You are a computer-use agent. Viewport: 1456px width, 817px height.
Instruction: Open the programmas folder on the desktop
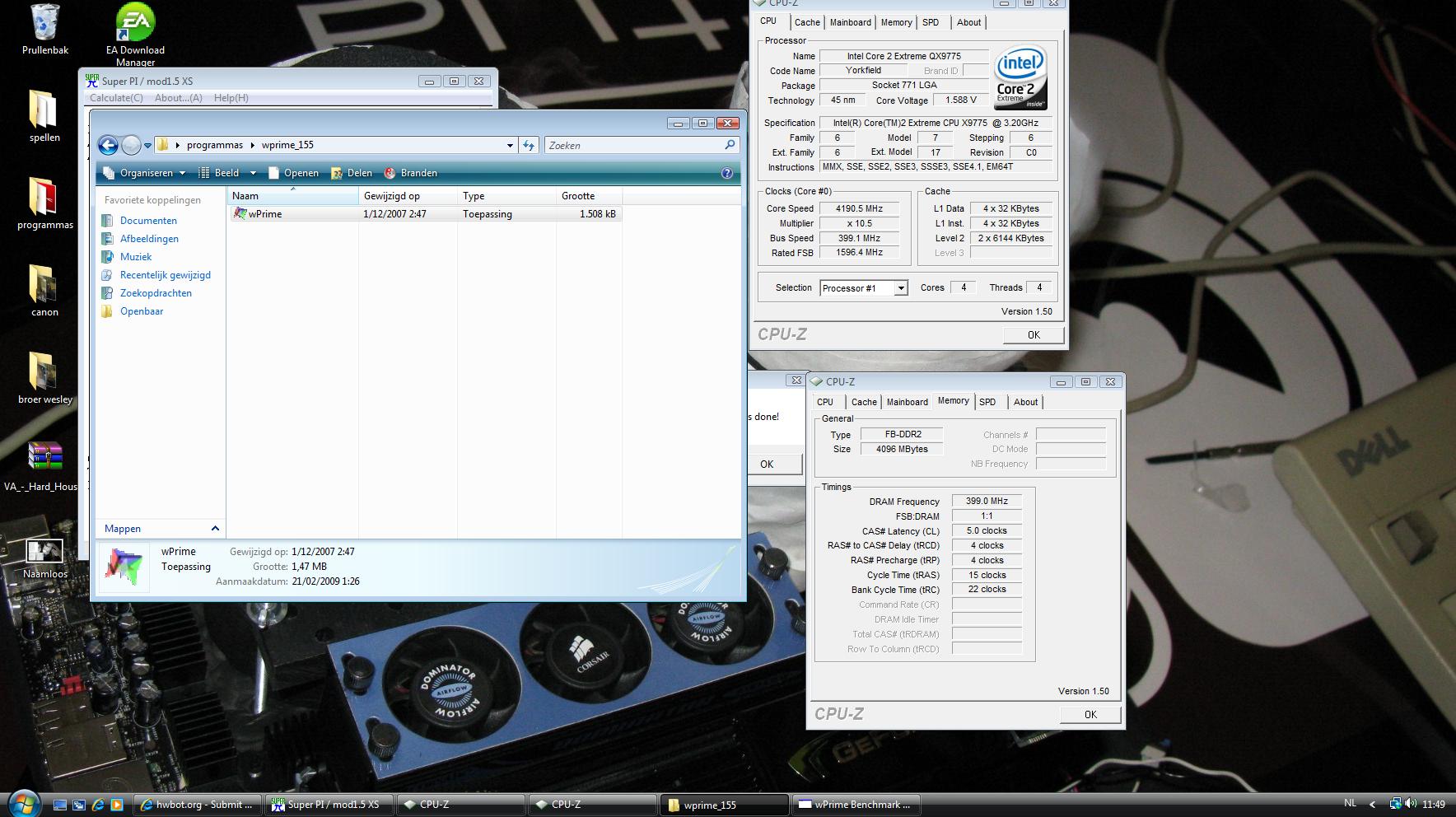(x=44, y=196)
